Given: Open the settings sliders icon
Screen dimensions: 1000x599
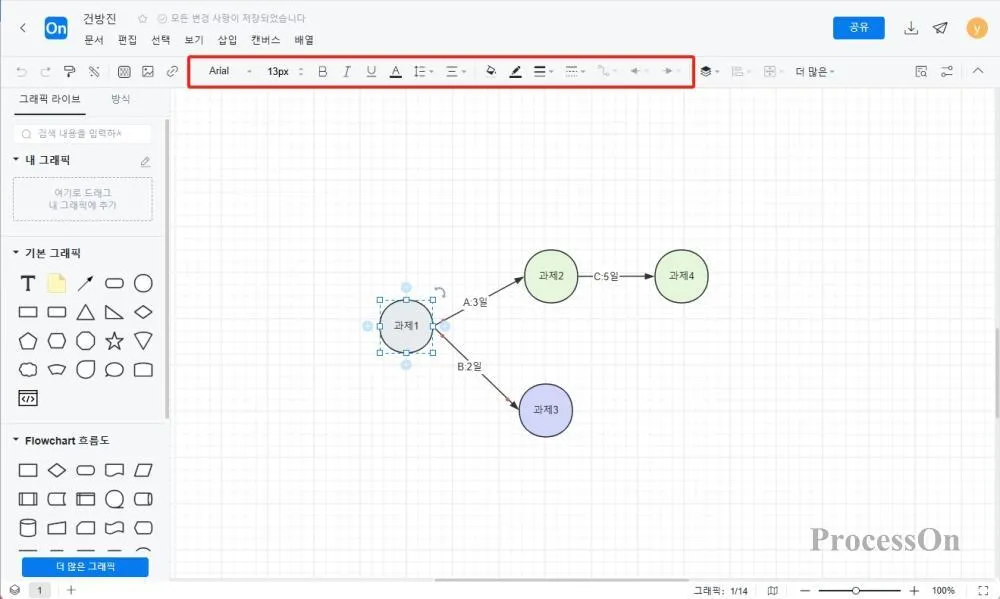Looking at the screenshot, I should coord(947,71).
